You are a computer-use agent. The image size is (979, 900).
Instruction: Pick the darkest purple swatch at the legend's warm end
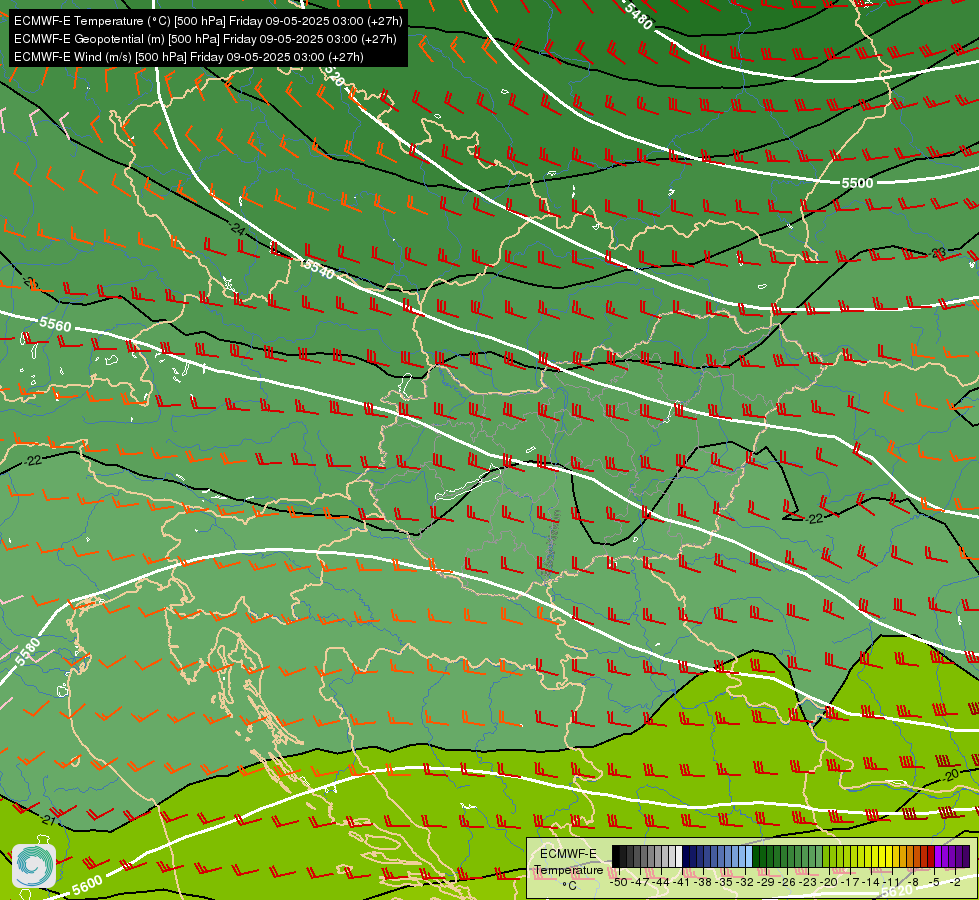(967, 856)
